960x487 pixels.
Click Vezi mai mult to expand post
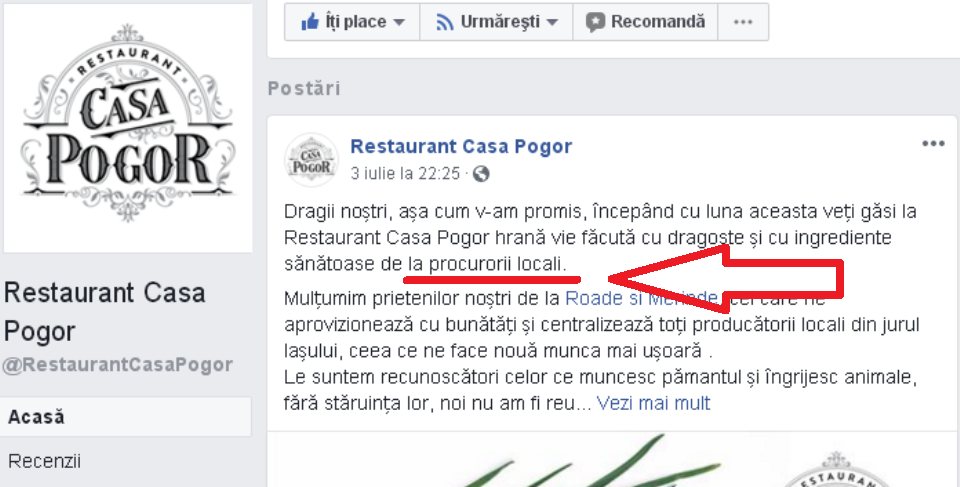click(x=653, y=403)
